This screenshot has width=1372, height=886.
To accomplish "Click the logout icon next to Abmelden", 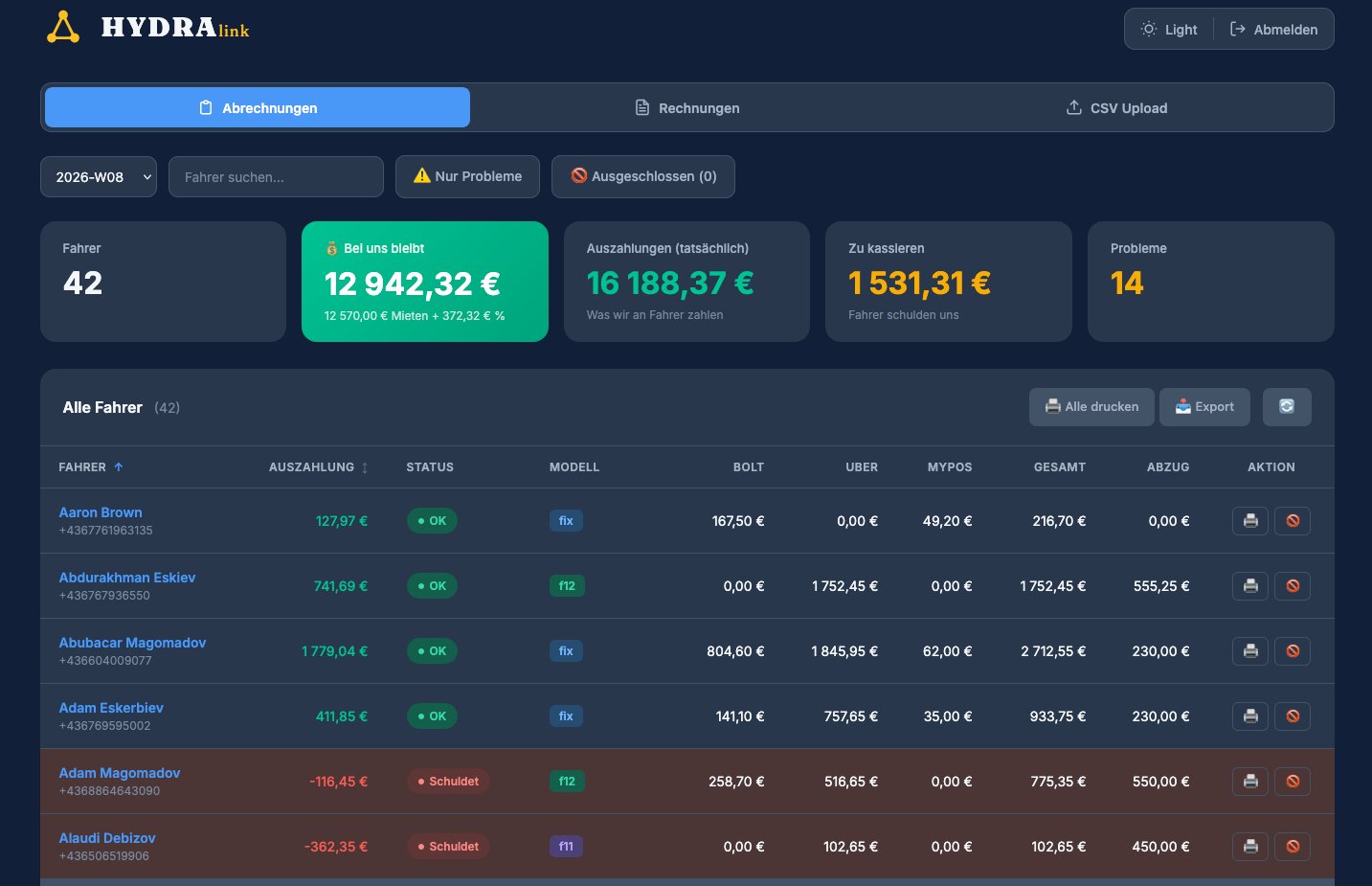I will coord(1241,29).
